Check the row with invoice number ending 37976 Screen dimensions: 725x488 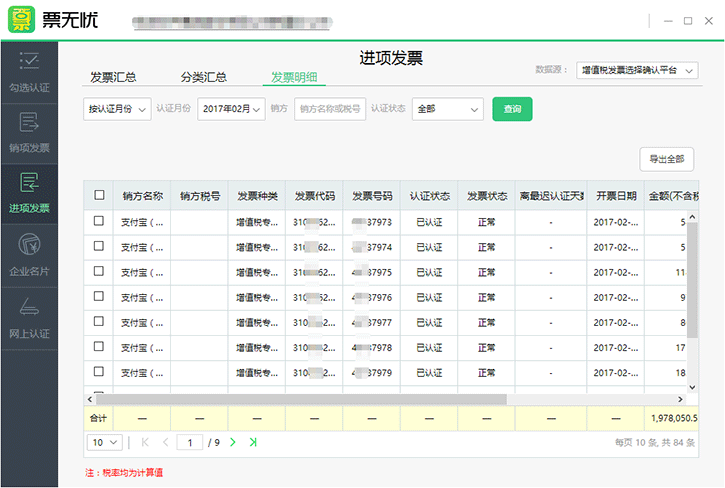point(98,296)
